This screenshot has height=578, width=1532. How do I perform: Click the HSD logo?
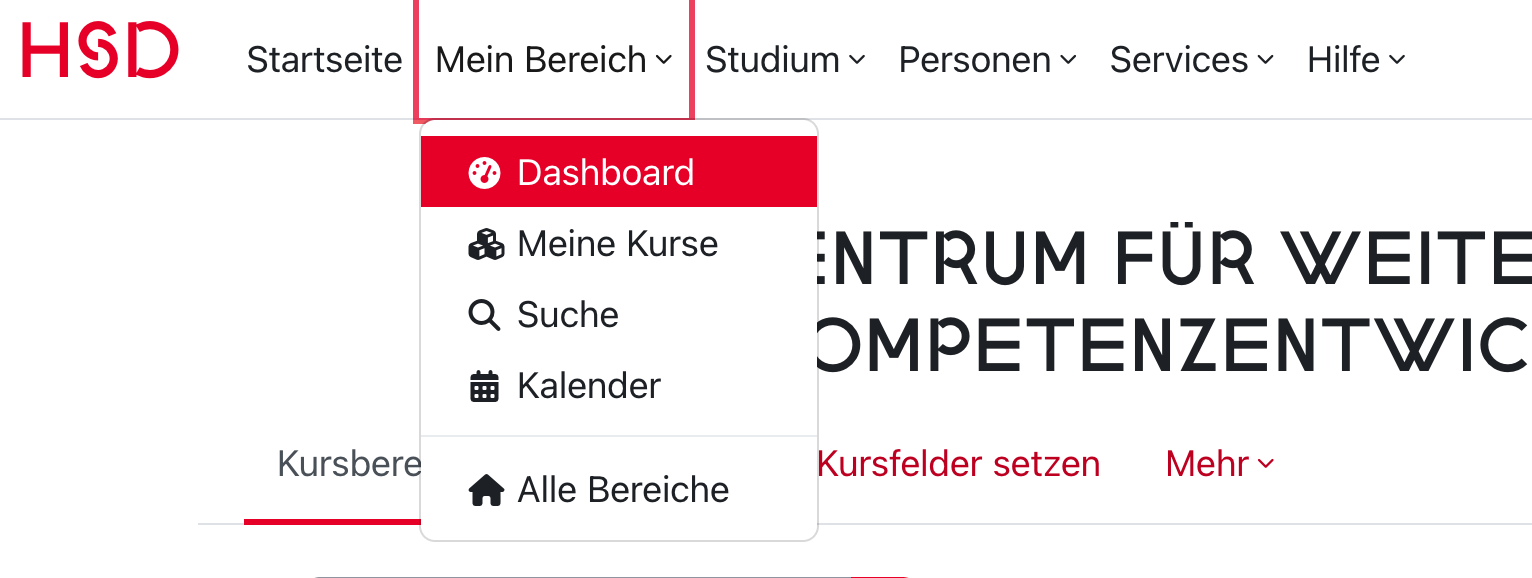[x=100, y=51]
